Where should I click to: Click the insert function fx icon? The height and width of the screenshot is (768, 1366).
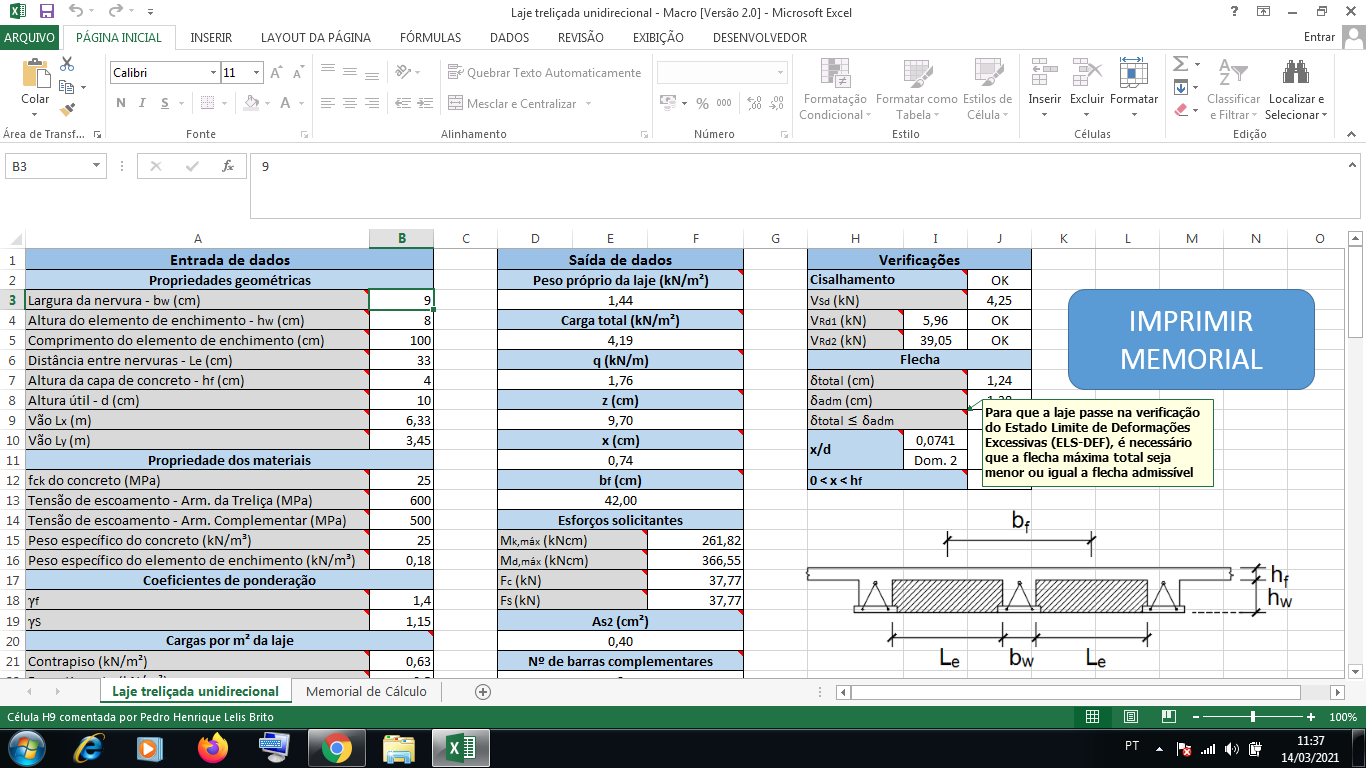click(x=228, y=166)
